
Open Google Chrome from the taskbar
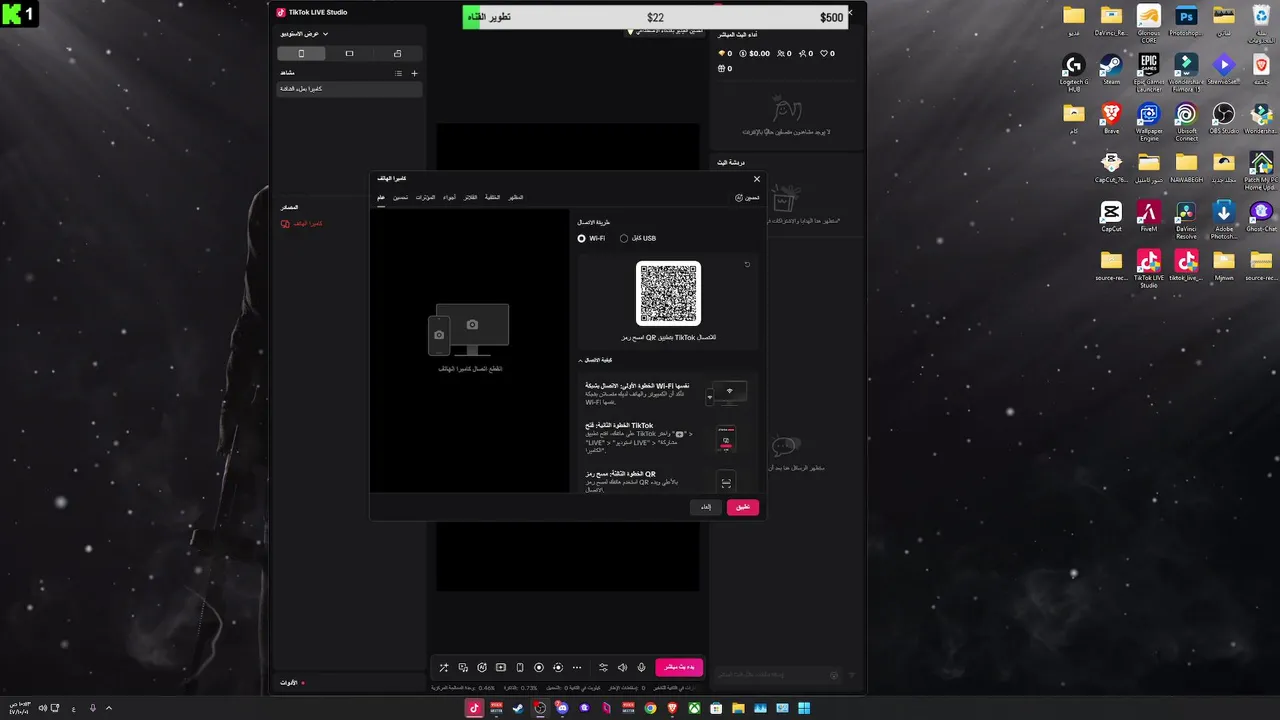click(x=650, y=708)
